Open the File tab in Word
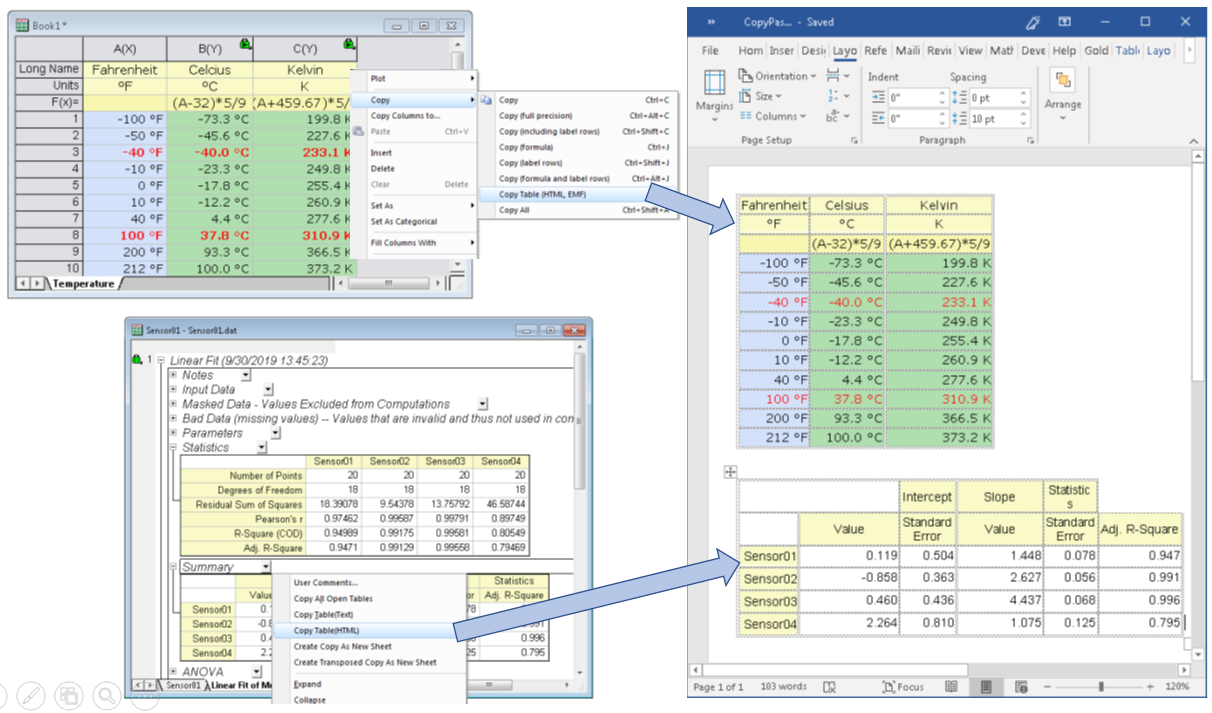The width and height of the screenshot is (1212, 713). [710, 51]
